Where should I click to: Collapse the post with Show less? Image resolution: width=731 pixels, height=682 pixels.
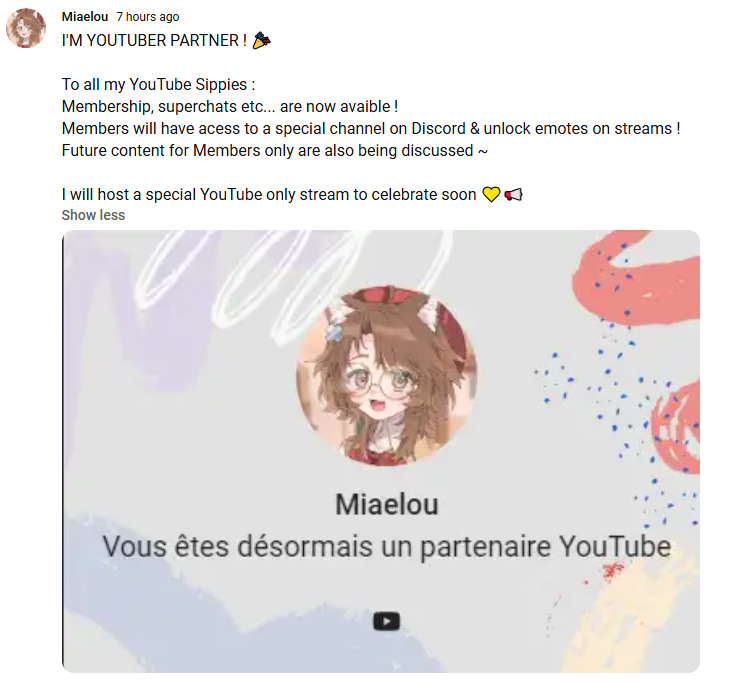[x=93, y=215]
